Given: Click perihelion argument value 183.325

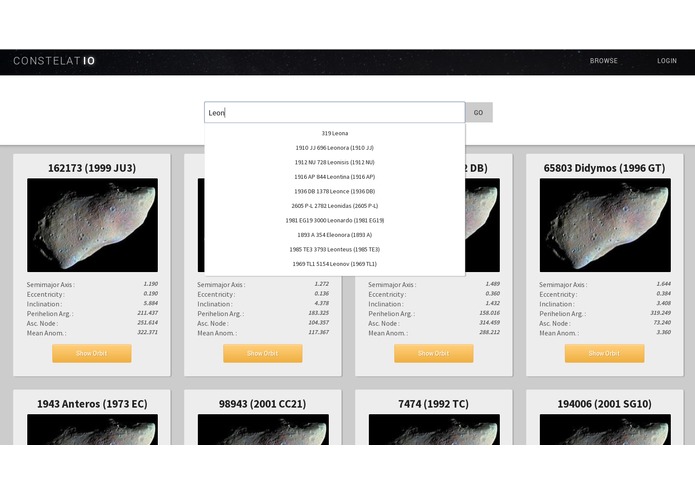Looking at the screenshot, I should click(x=319, y=312).
